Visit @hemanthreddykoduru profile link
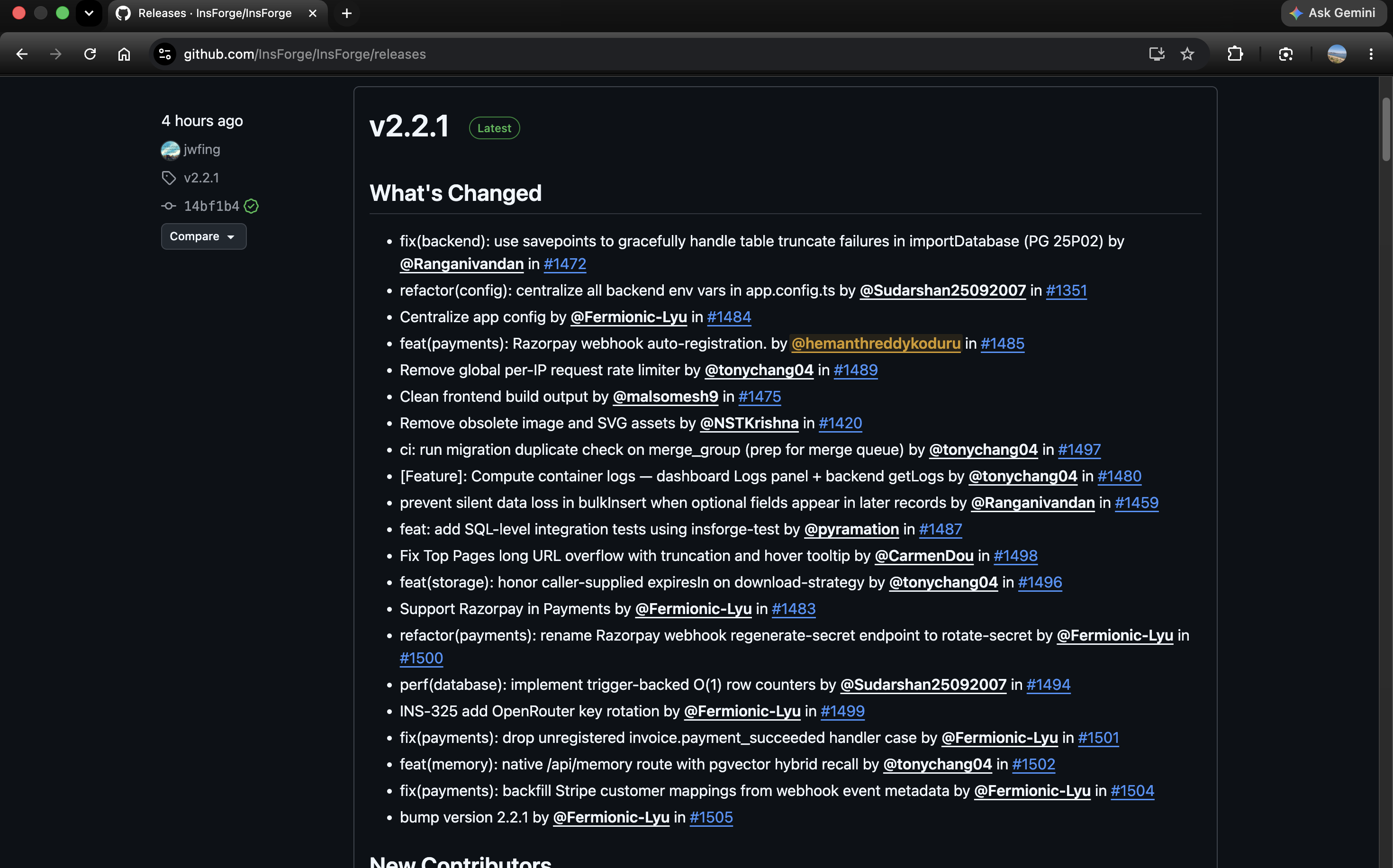Viewport: 1393px width, 868px height. pyautogui.click(x=876, y=344)
